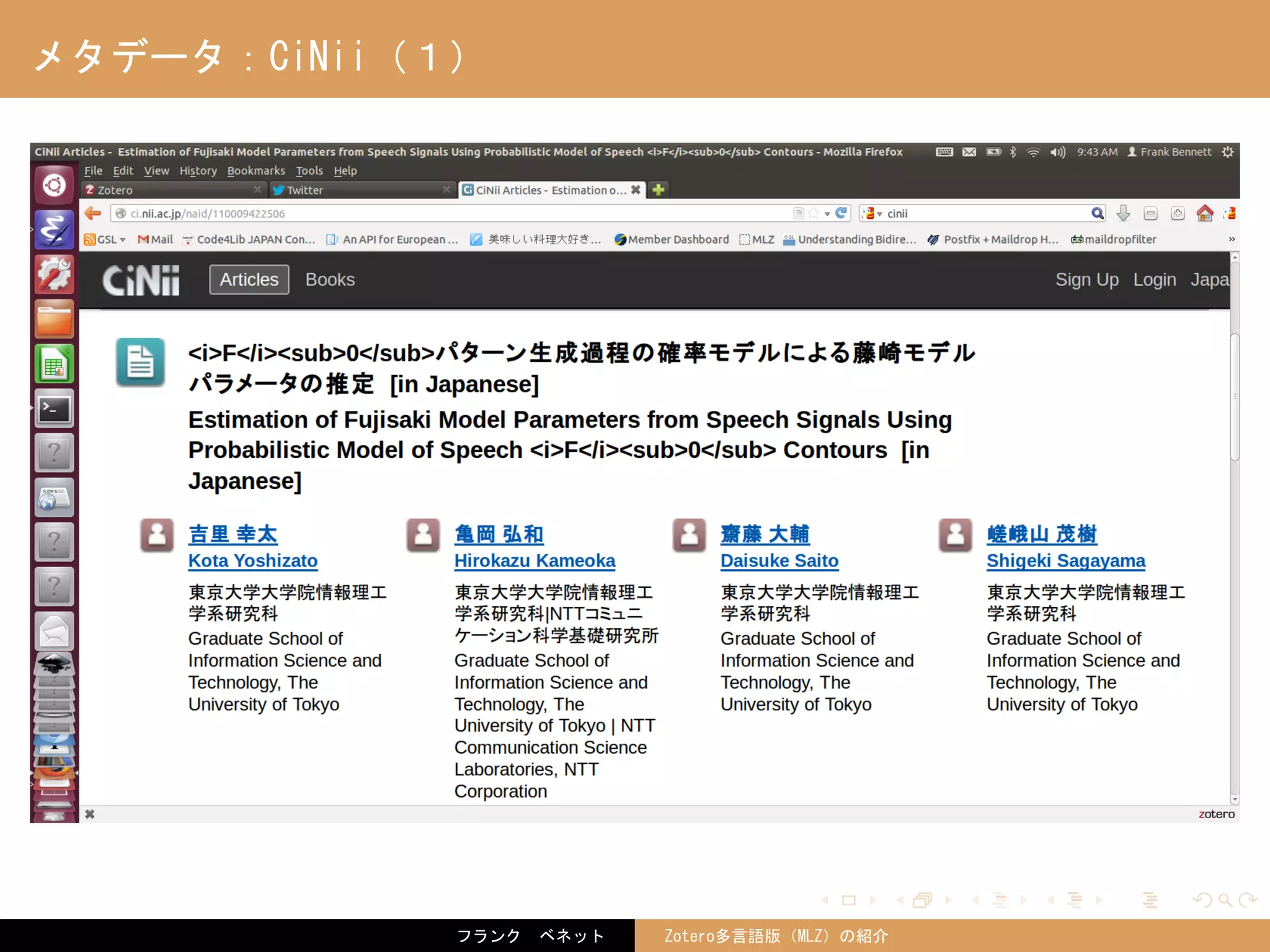Click the search magnifier in search box
This screenshot has width=1270, height=952.
[x=1097, y=213]
